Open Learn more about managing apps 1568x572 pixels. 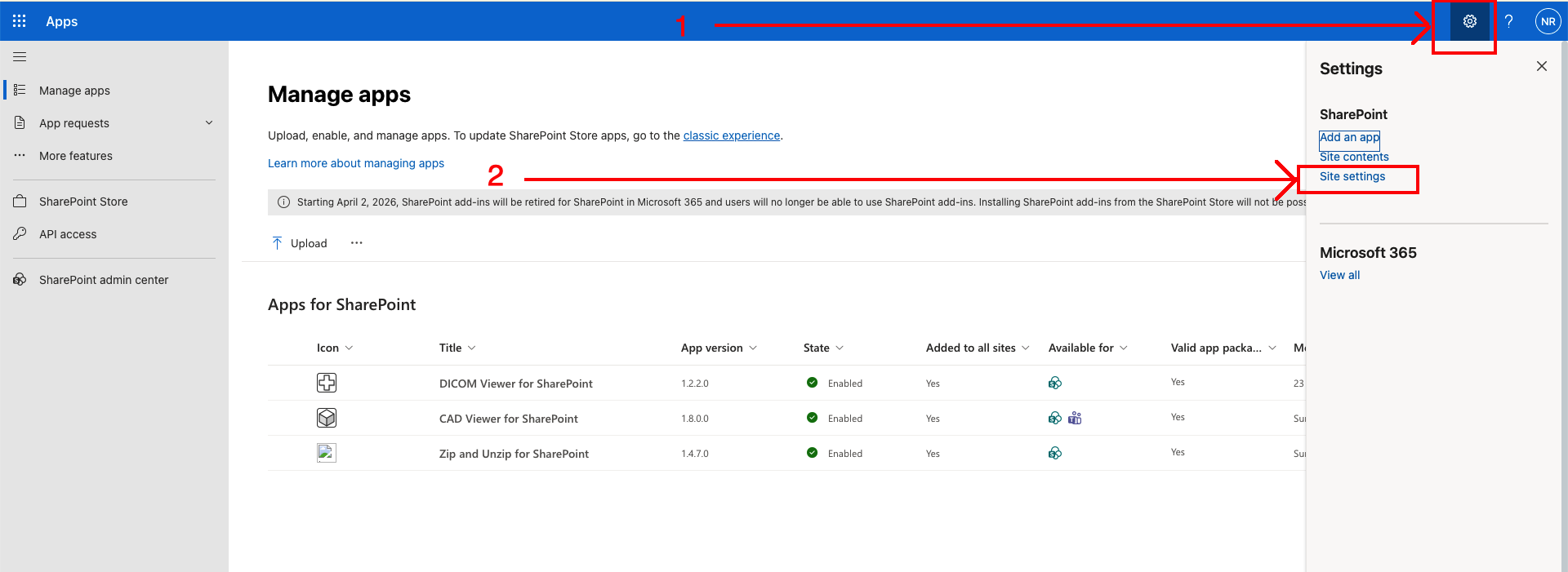[356, 163]
